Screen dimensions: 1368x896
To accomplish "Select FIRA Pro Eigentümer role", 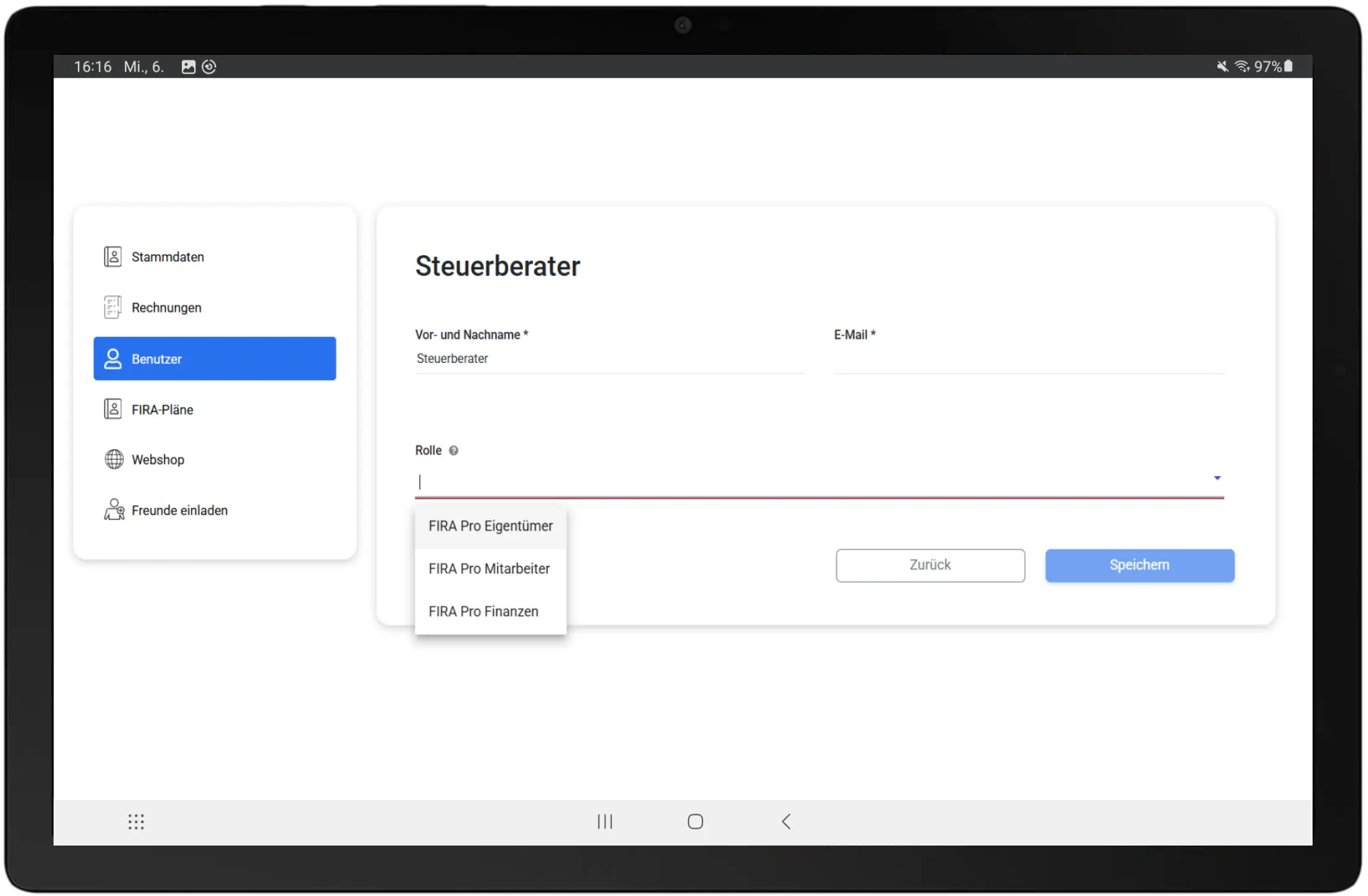I will (491, 527).
